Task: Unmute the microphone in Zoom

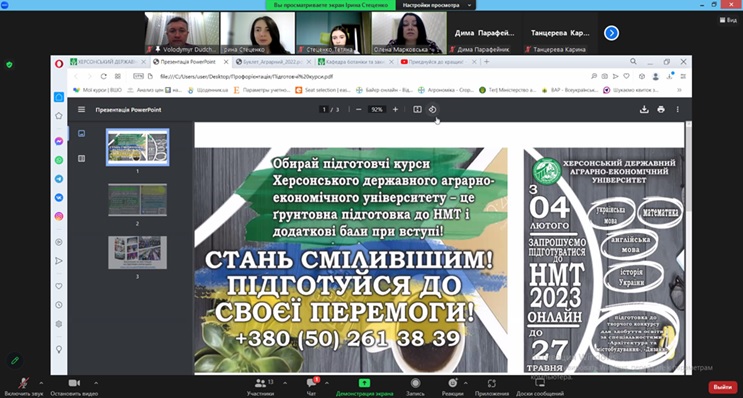Action: (x=23, y=386)
